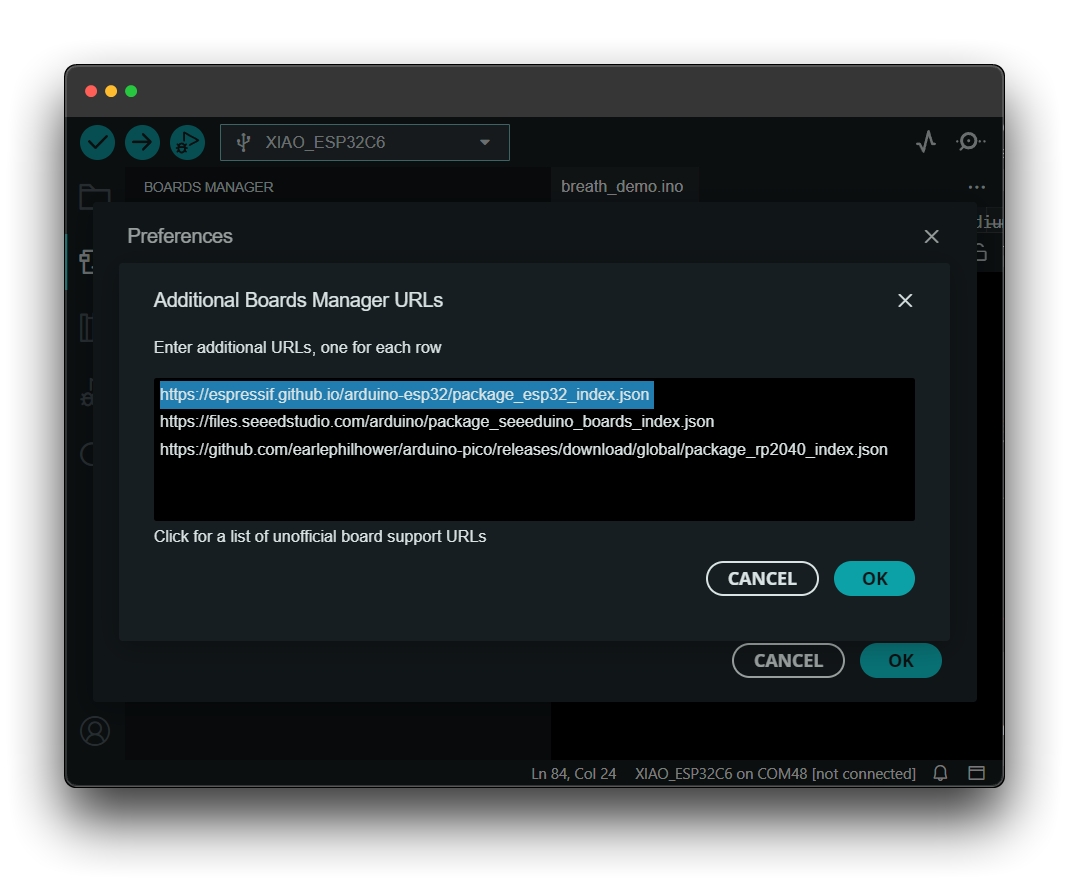Viewport: 1069px width, 884px height.
Task: Select the Boards Manager sidebar icon
Action: pos(87,262)
